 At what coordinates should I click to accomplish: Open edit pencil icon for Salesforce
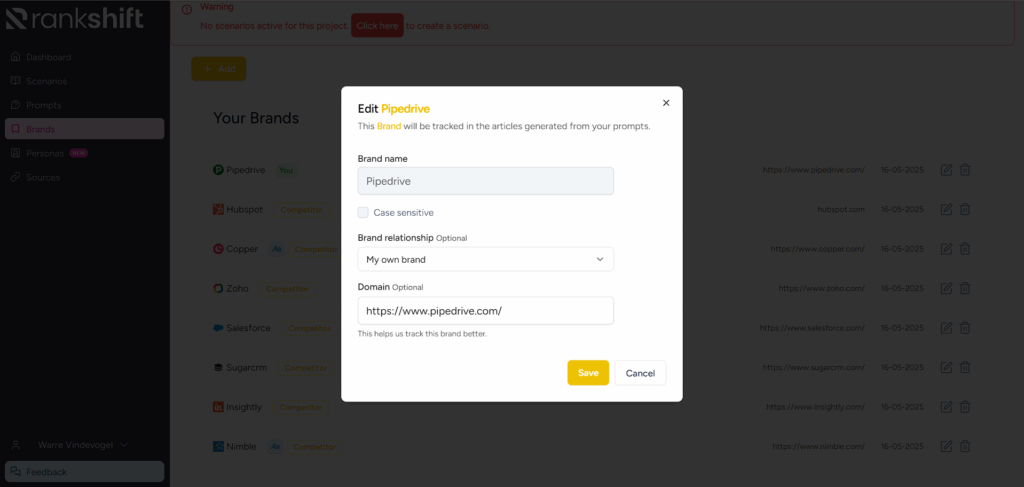(946, 328)
